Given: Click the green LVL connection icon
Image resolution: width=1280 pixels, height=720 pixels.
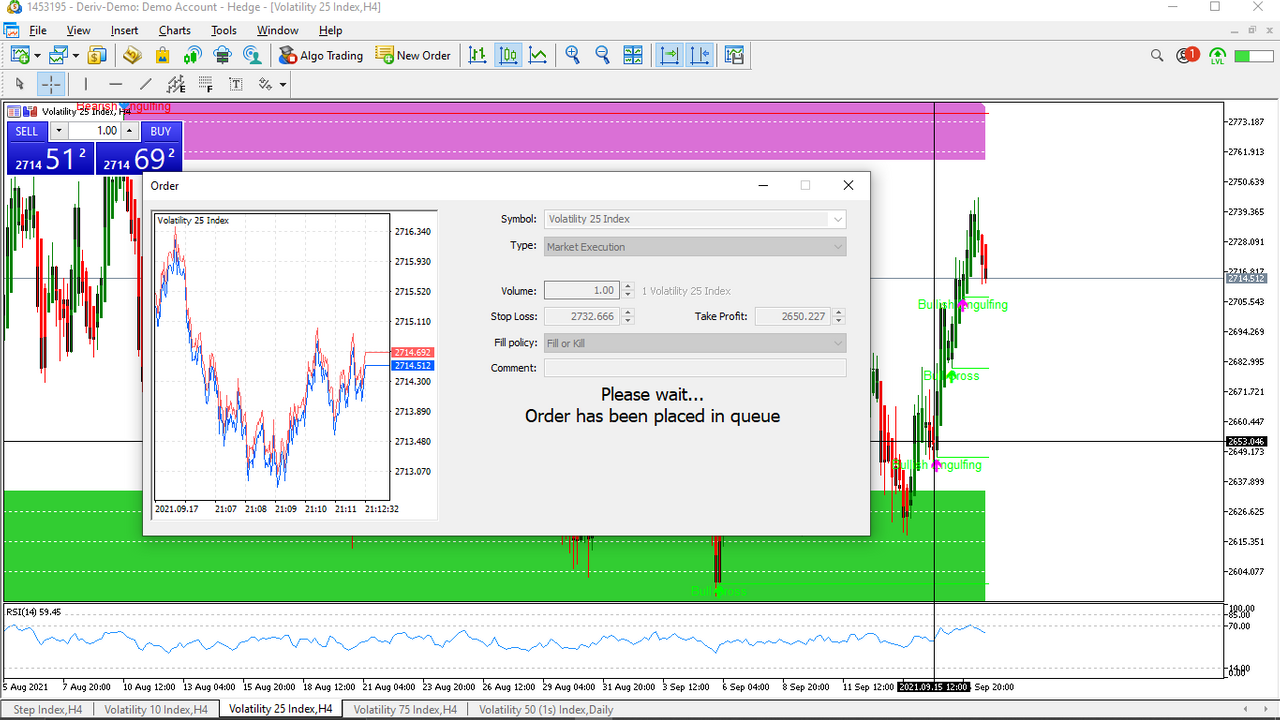Looking at the screenshot, I should point(1217,56).
